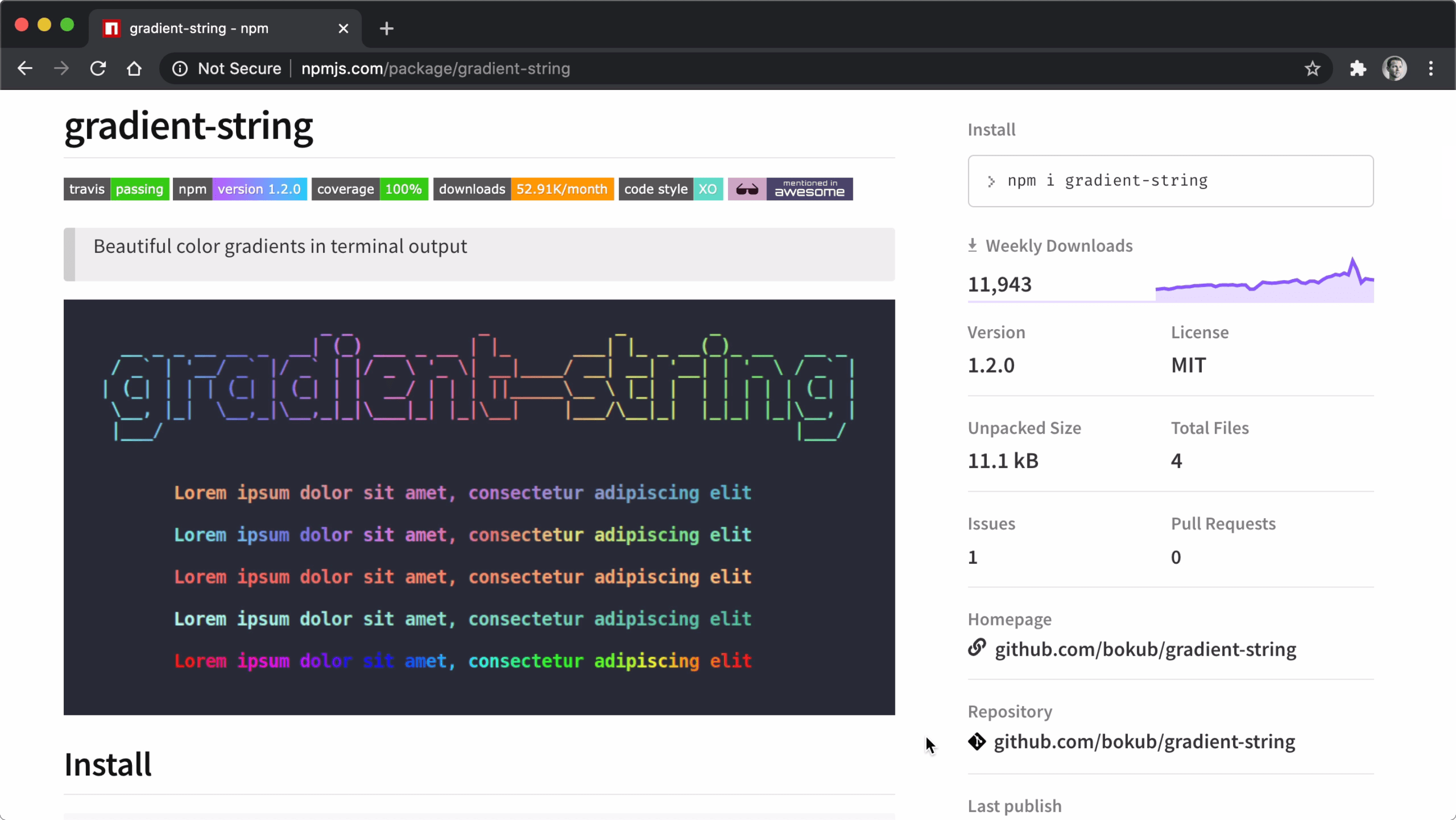Click the terminal prompt chevron in install box
The image size is (1456, 820).
coord(991,181)
